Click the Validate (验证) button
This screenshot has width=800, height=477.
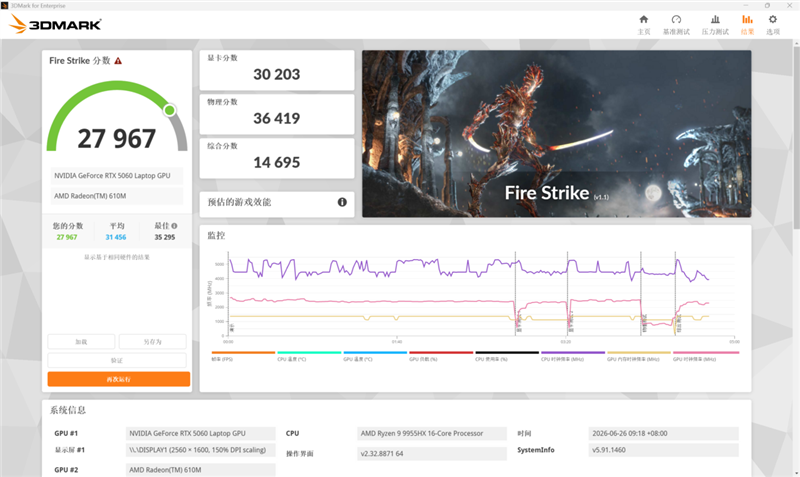point(117,360)
